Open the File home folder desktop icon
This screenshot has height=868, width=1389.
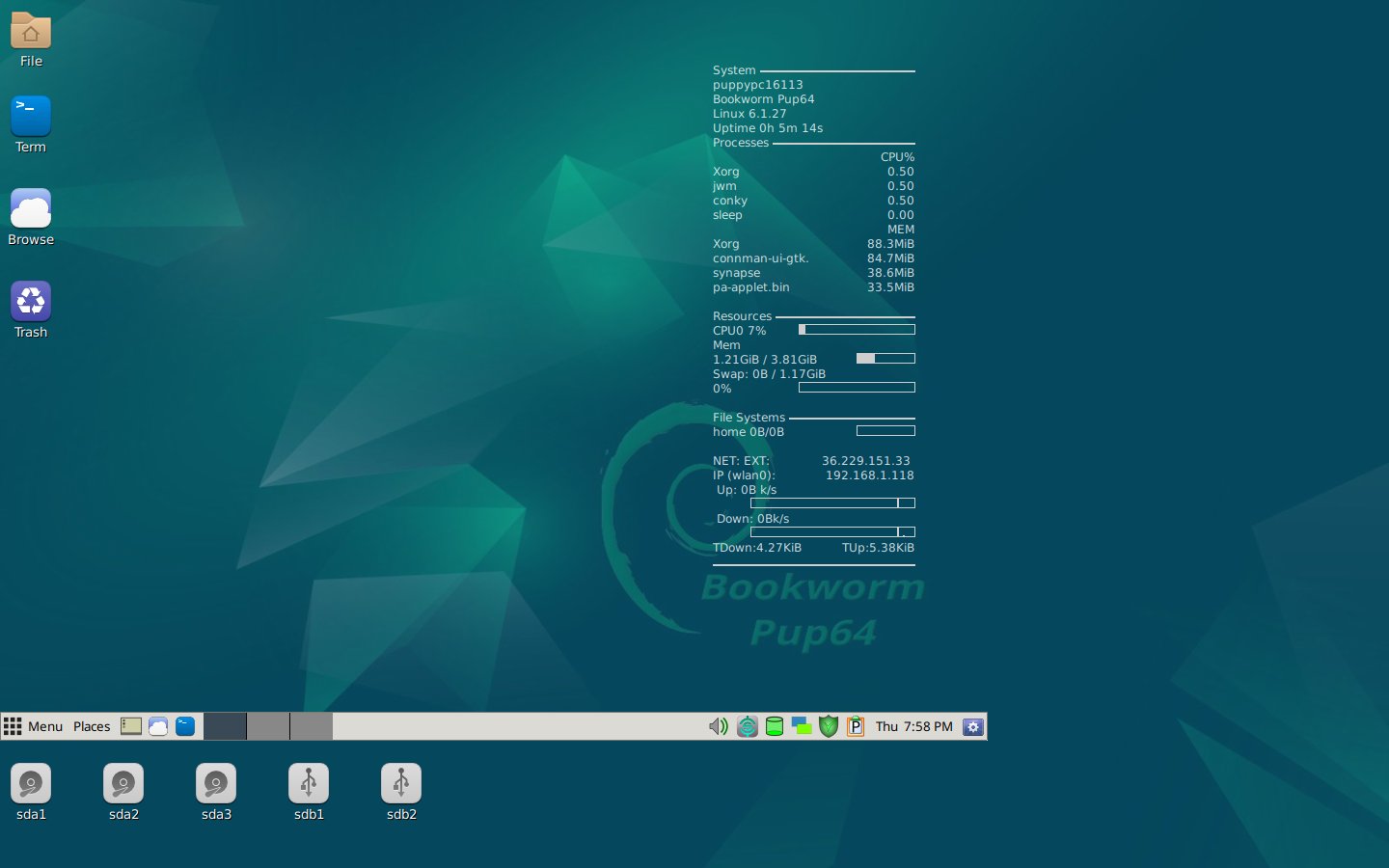tap(31, 31)
